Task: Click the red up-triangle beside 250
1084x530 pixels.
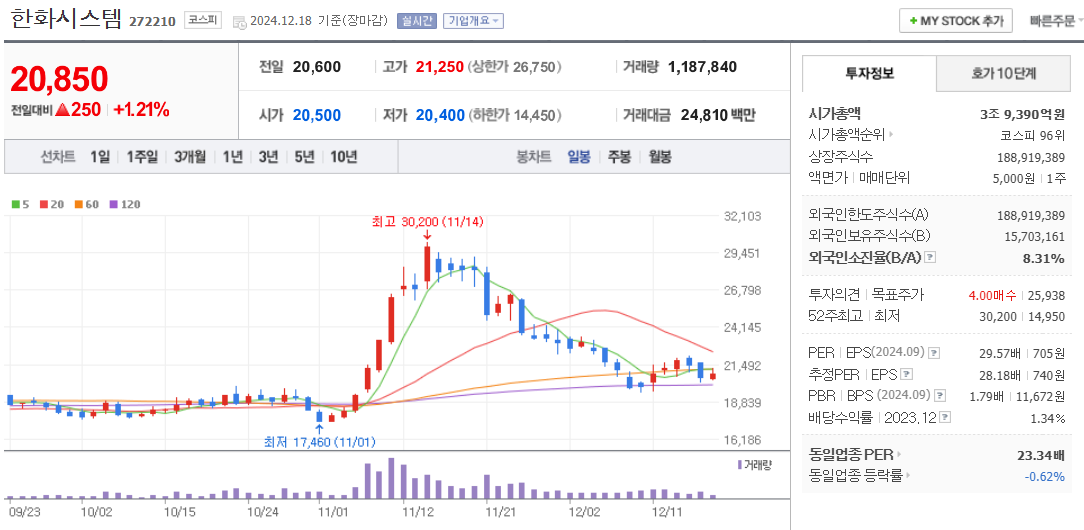Action: click(63, 109)
